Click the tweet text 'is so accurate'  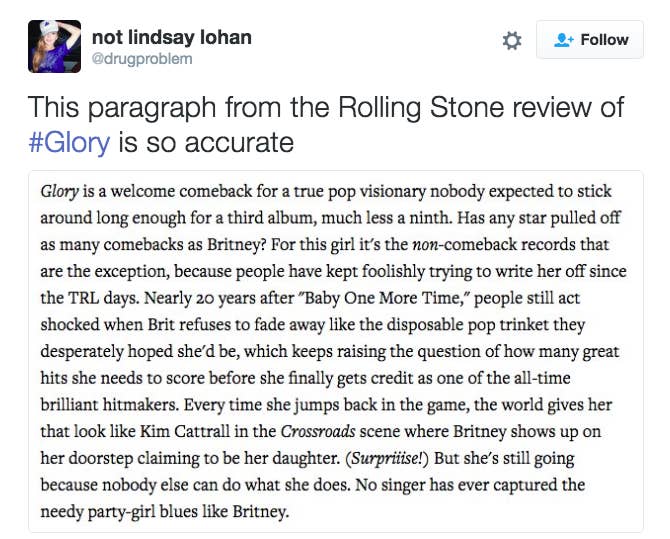pyautogui.click(x=206, y=142)
